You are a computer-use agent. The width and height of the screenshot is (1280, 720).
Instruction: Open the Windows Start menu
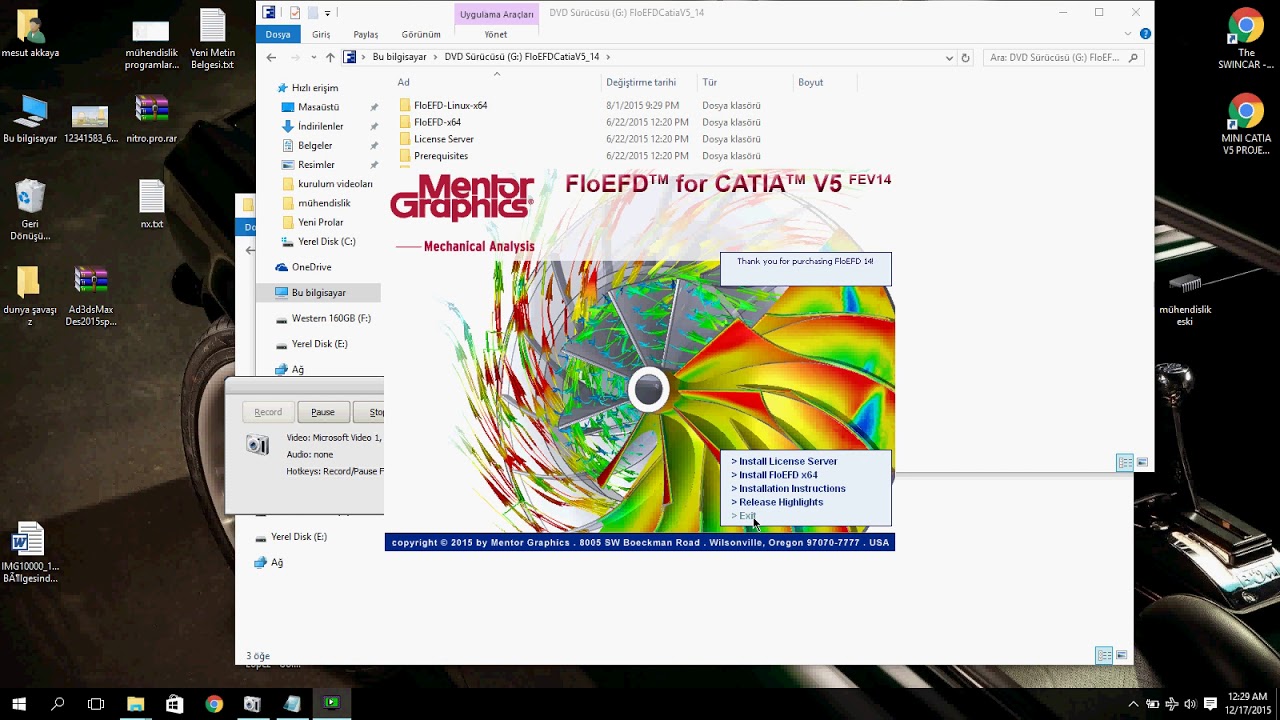19,704
